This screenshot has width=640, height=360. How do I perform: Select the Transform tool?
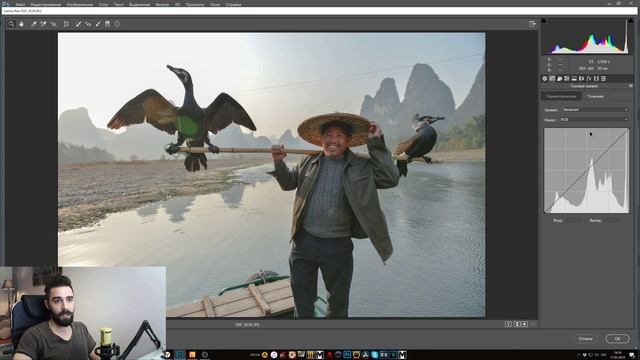[x=66, y=24]
